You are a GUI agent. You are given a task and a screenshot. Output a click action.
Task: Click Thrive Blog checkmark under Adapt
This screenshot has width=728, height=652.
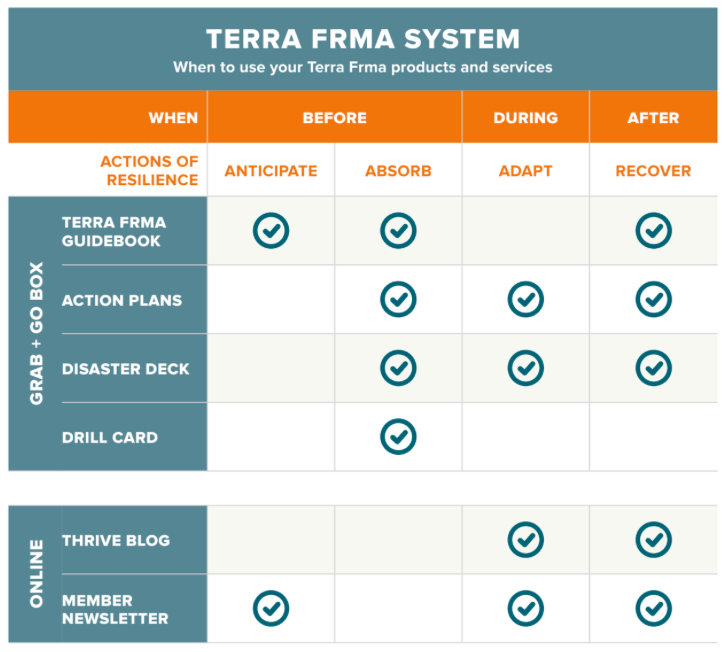pos(526,540)
